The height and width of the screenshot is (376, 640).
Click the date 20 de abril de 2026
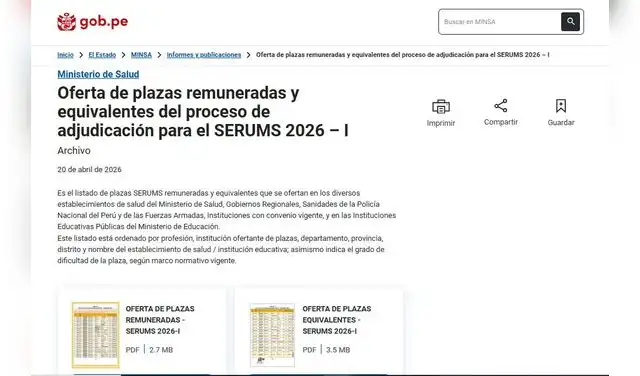tap(89, 169)
